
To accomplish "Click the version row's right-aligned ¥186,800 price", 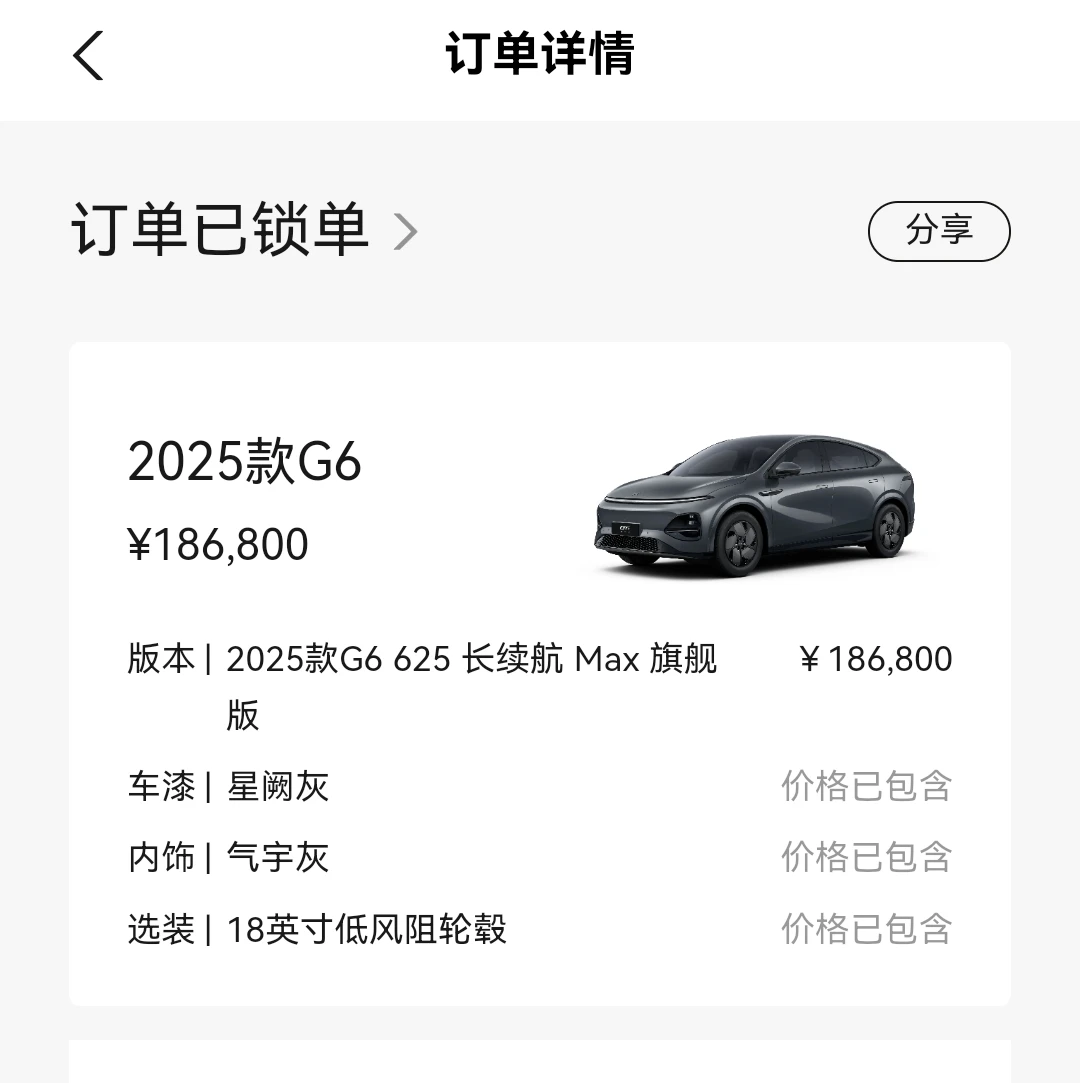I will tap(876, 660).
